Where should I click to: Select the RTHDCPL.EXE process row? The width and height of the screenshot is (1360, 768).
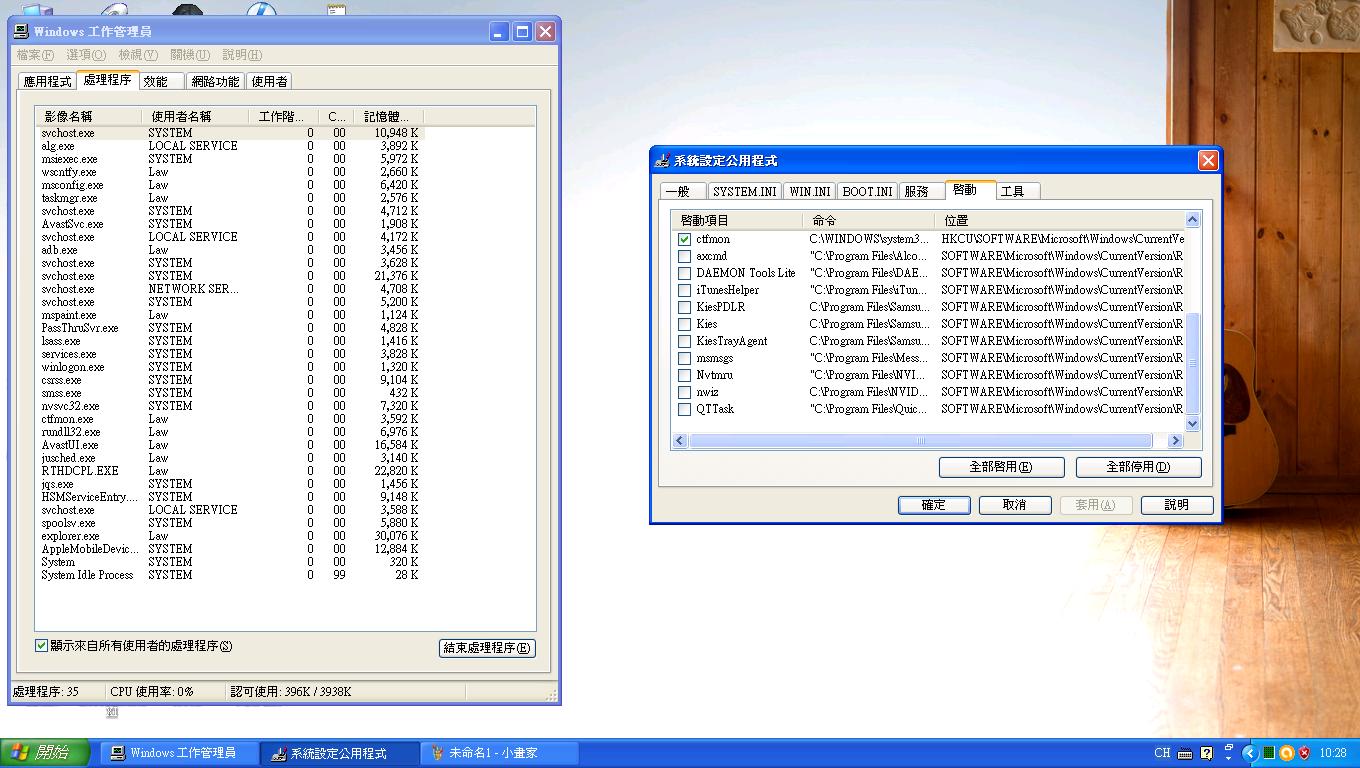(x=230, y=471)
